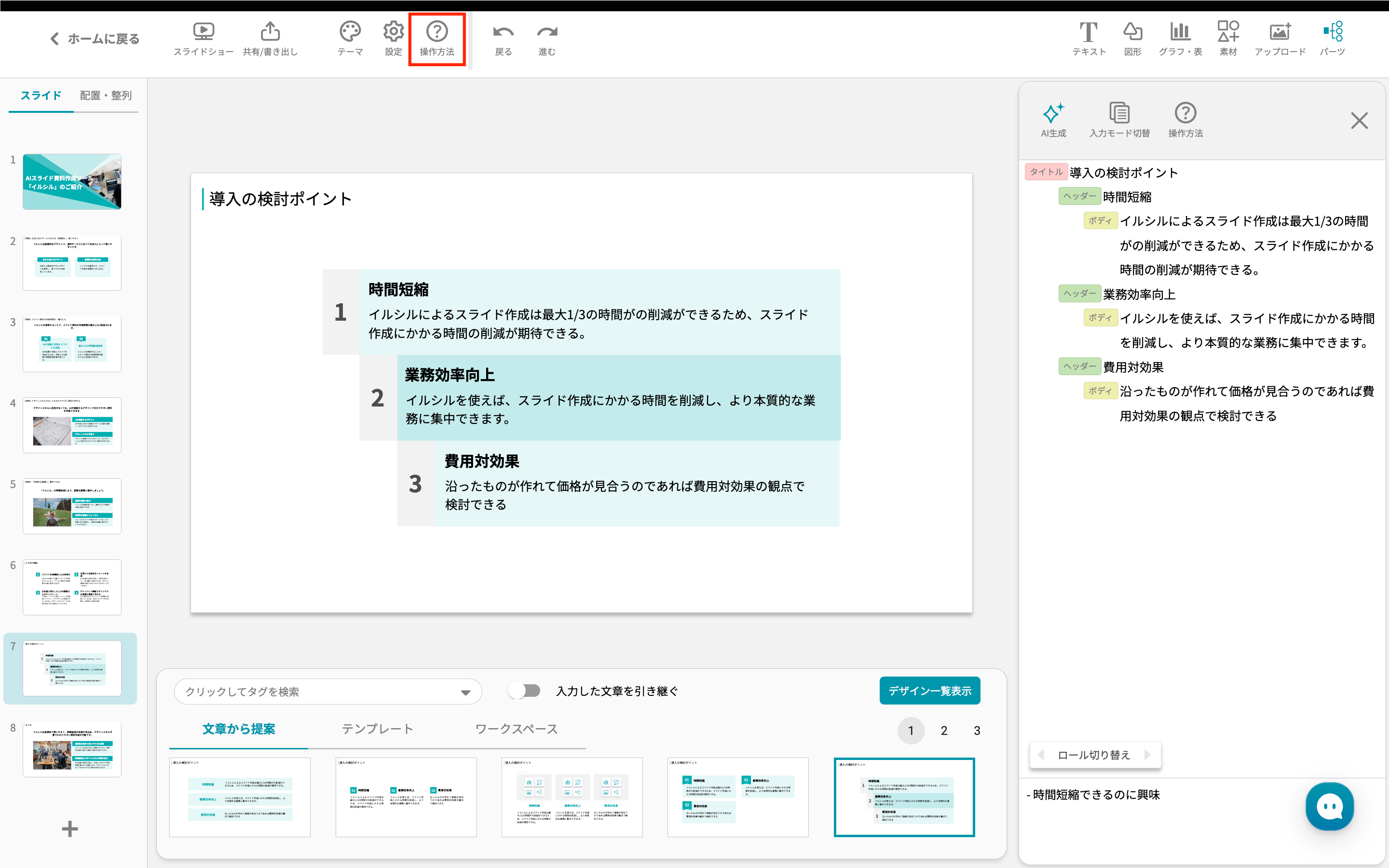
Task: Click right arrow of ロール切り替え
Action: click(1147, 755)
